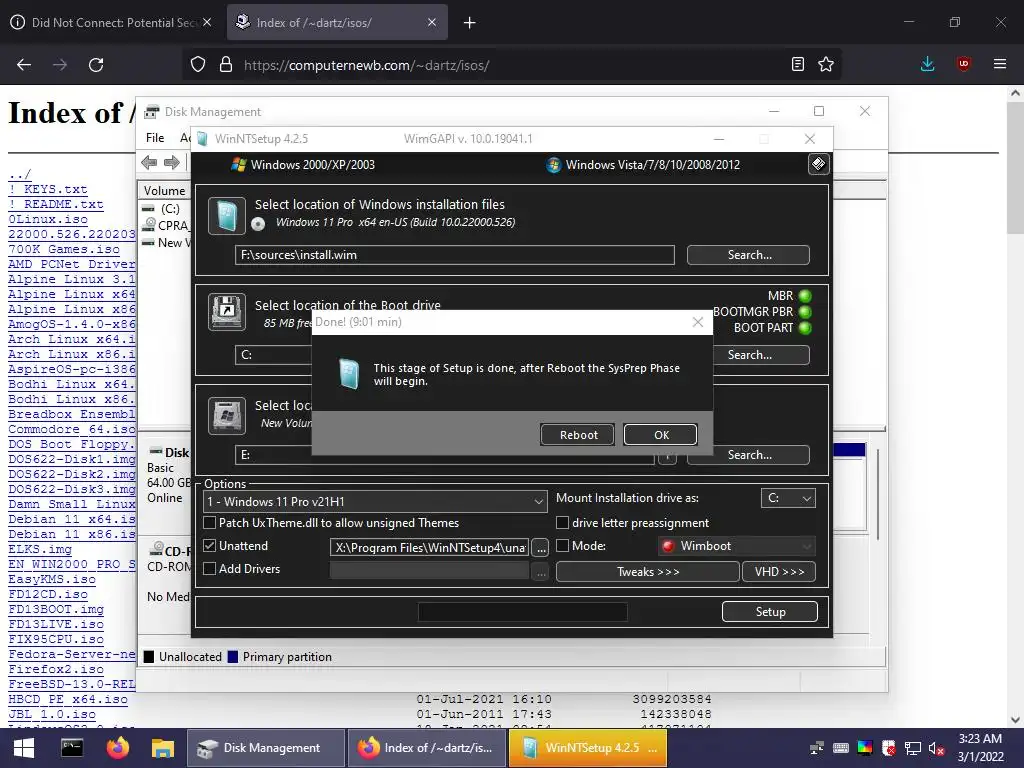Image resolution: width=1024 pixels, height=768 pixels.
Task: Open Firefox downloads panel
Action: (927, 64)
